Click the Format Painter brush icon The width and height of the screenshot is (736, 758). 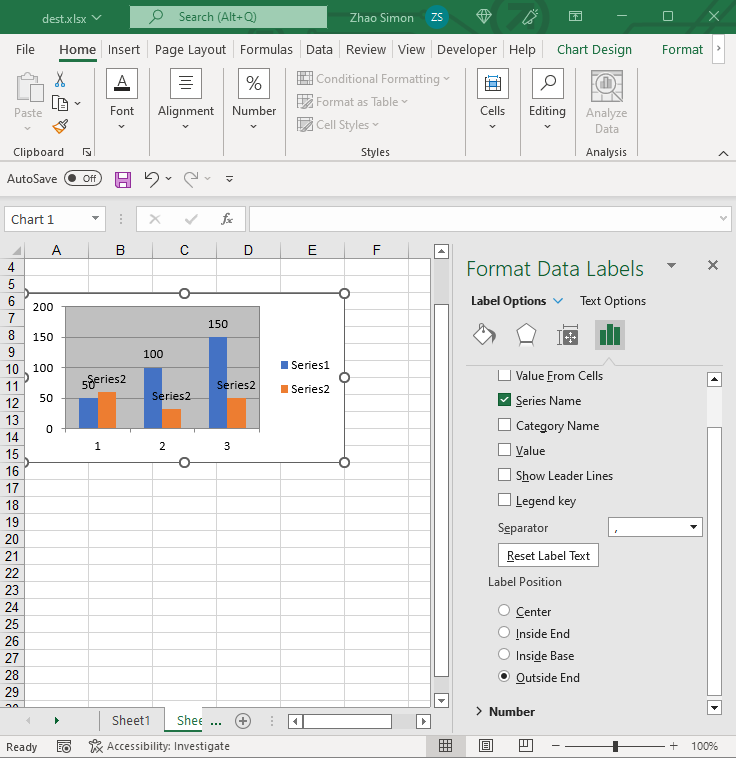[x=60, y=126]
